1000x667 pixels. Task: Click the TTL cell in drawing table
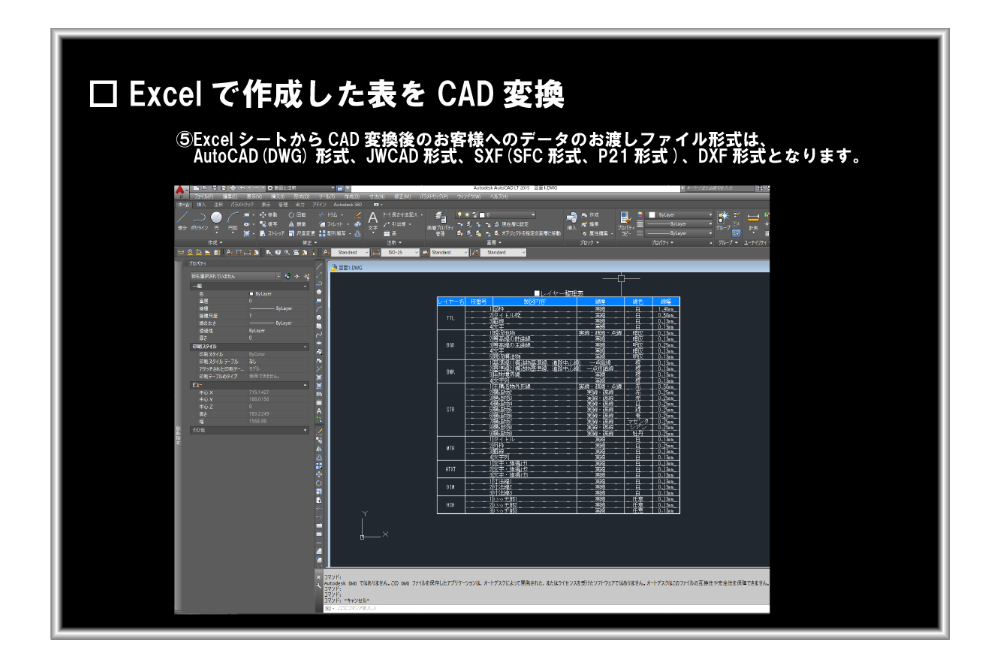coord(451,318)
